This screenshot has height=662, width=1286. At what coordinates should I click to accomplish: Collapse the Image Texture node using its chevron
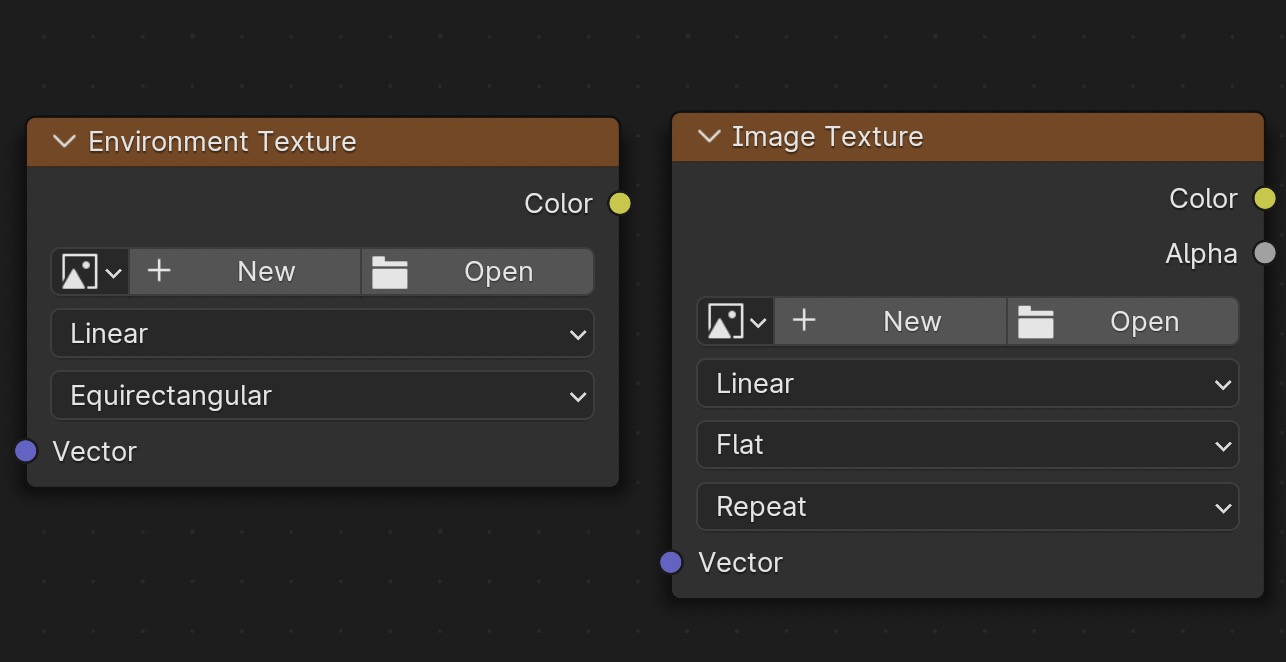[709, 137]
